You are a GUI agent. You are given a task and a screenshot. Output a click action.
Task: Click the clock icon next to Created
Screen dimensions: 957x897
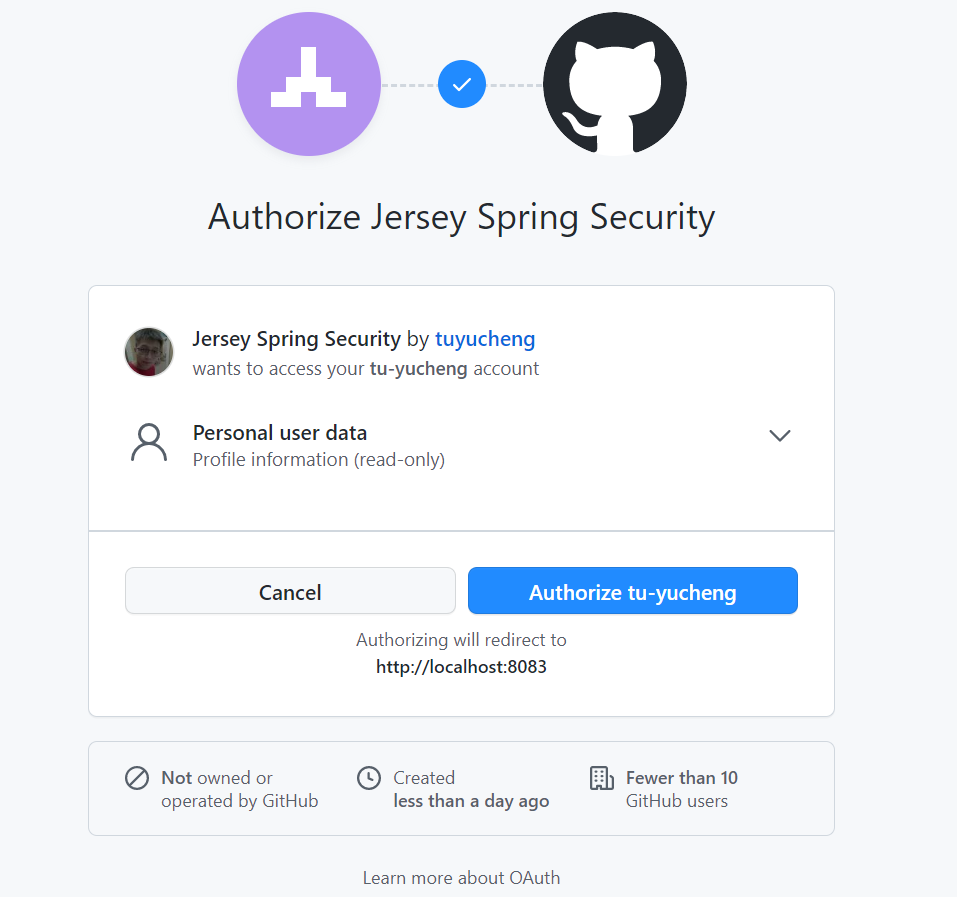coord(369,778)
